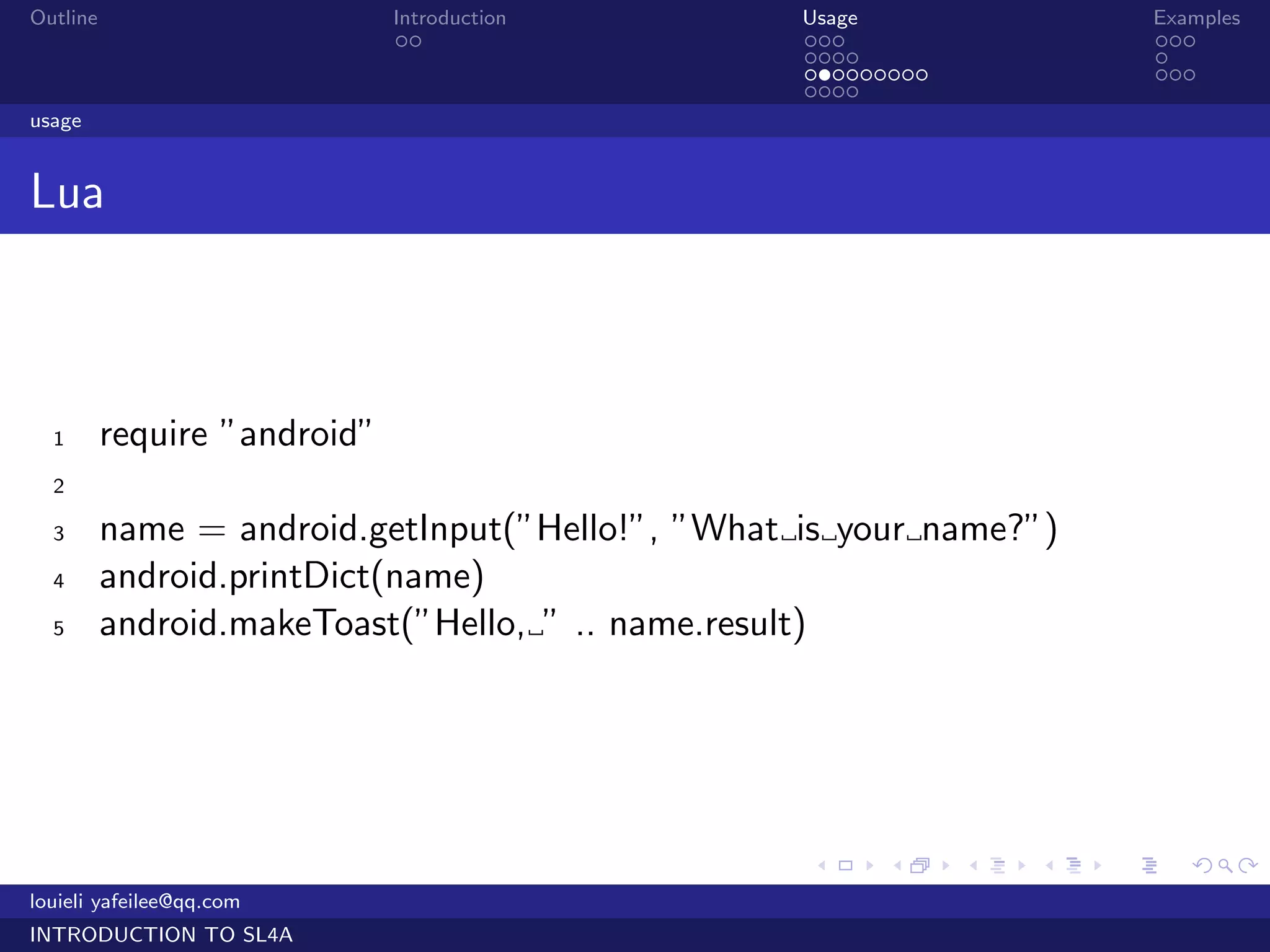The width and height of the screenshot is (1270, 952).
Task: Click first slide dot under Introduction
Action: (x=401, y=42)
